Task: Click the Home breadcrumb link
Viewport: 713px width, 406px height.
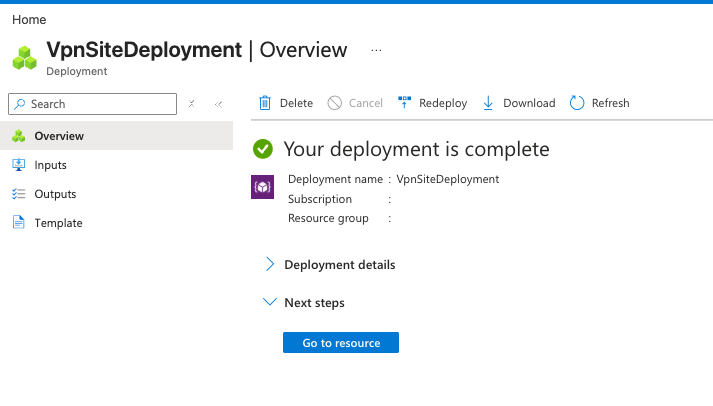Action: pyautogui.click(x=29, y=20)
